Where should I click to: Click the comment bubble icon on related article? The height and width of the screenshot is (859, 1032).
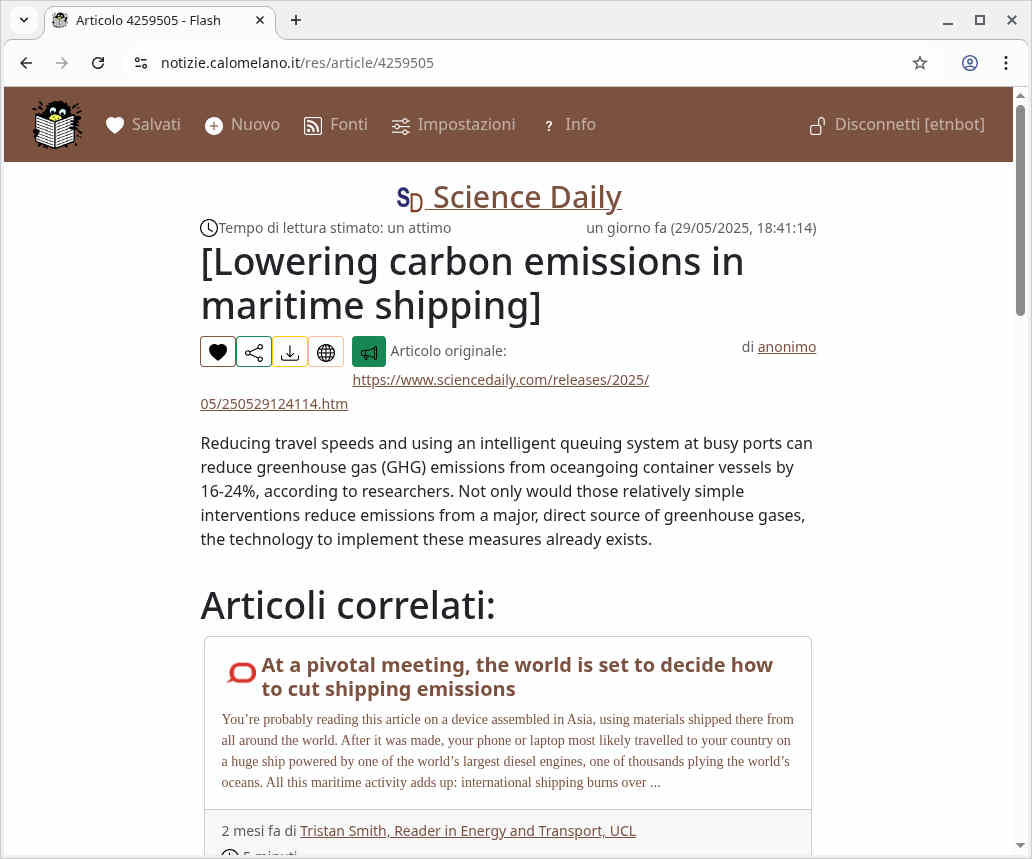point(240,672)
